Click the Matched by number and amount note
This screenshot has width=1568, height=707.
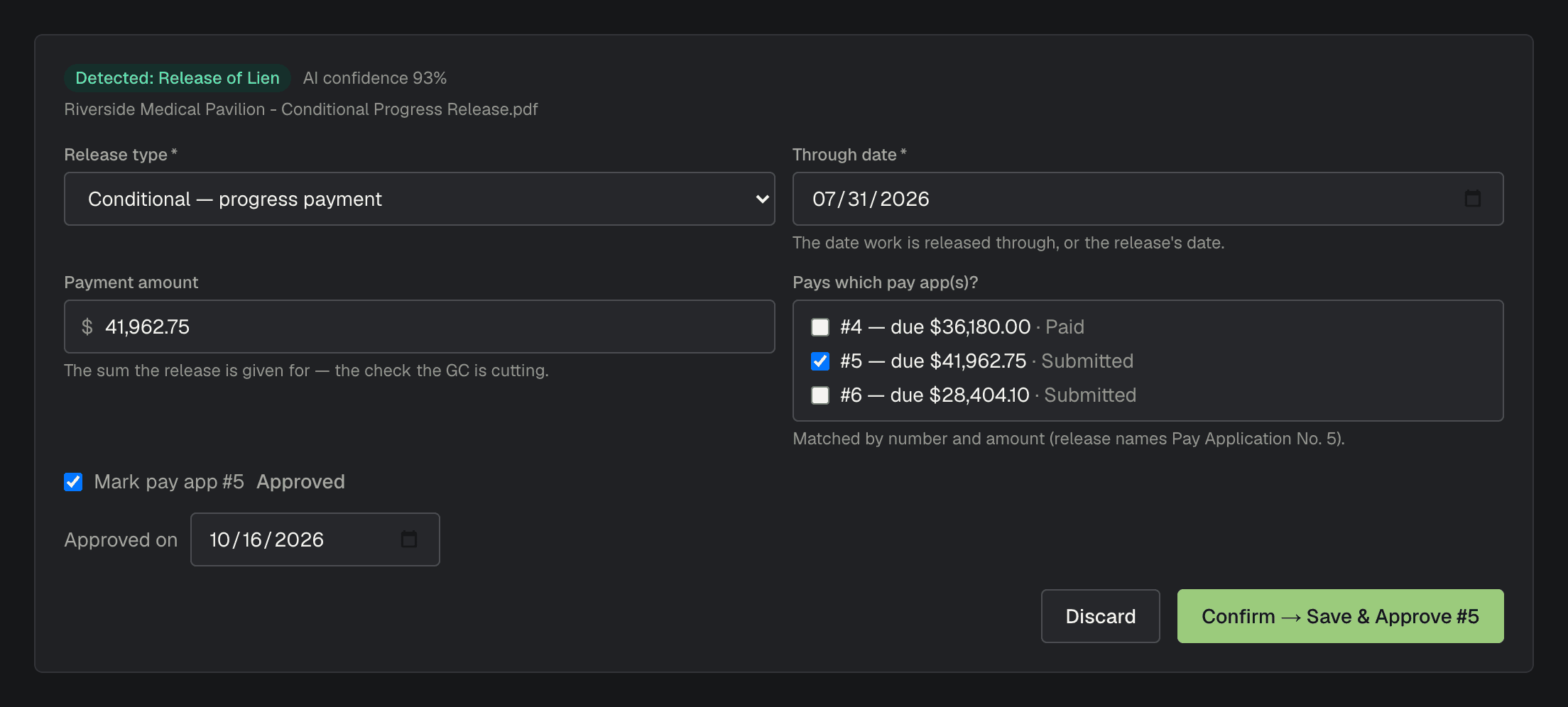(x=1069, y=439)
